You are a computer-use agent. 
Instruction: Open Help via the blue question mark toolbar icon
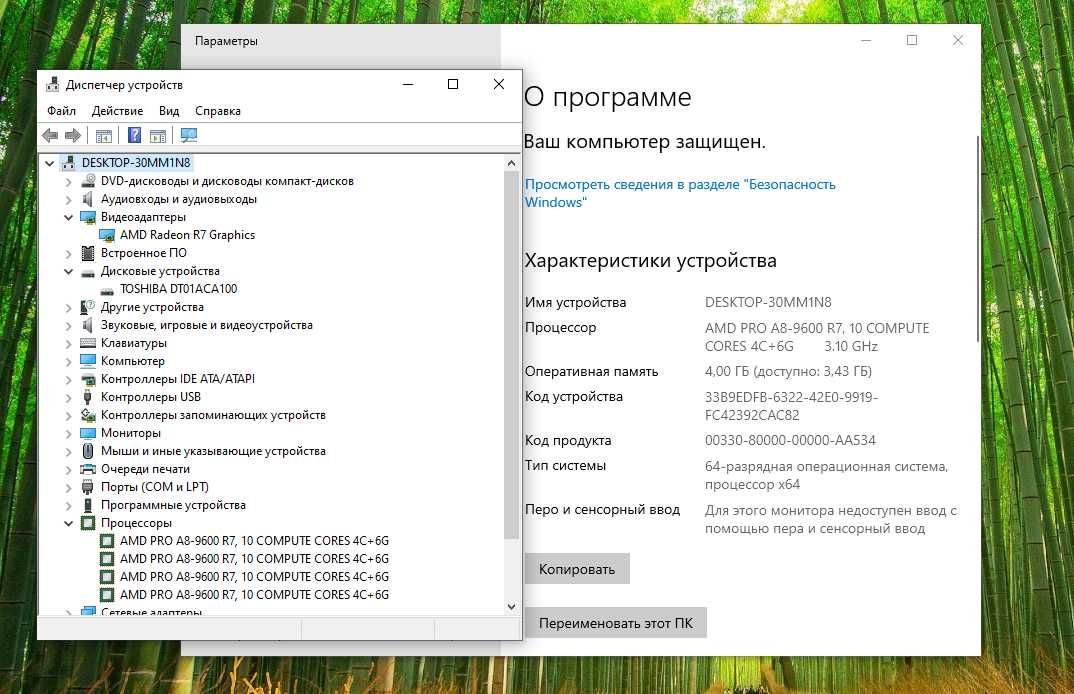134,135
